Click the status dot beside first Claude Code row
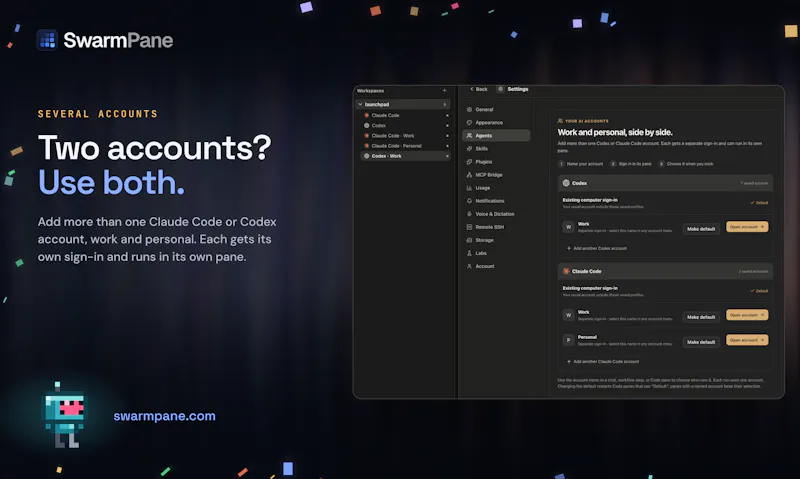Viewport: 800px width, 479px height. 447,115
